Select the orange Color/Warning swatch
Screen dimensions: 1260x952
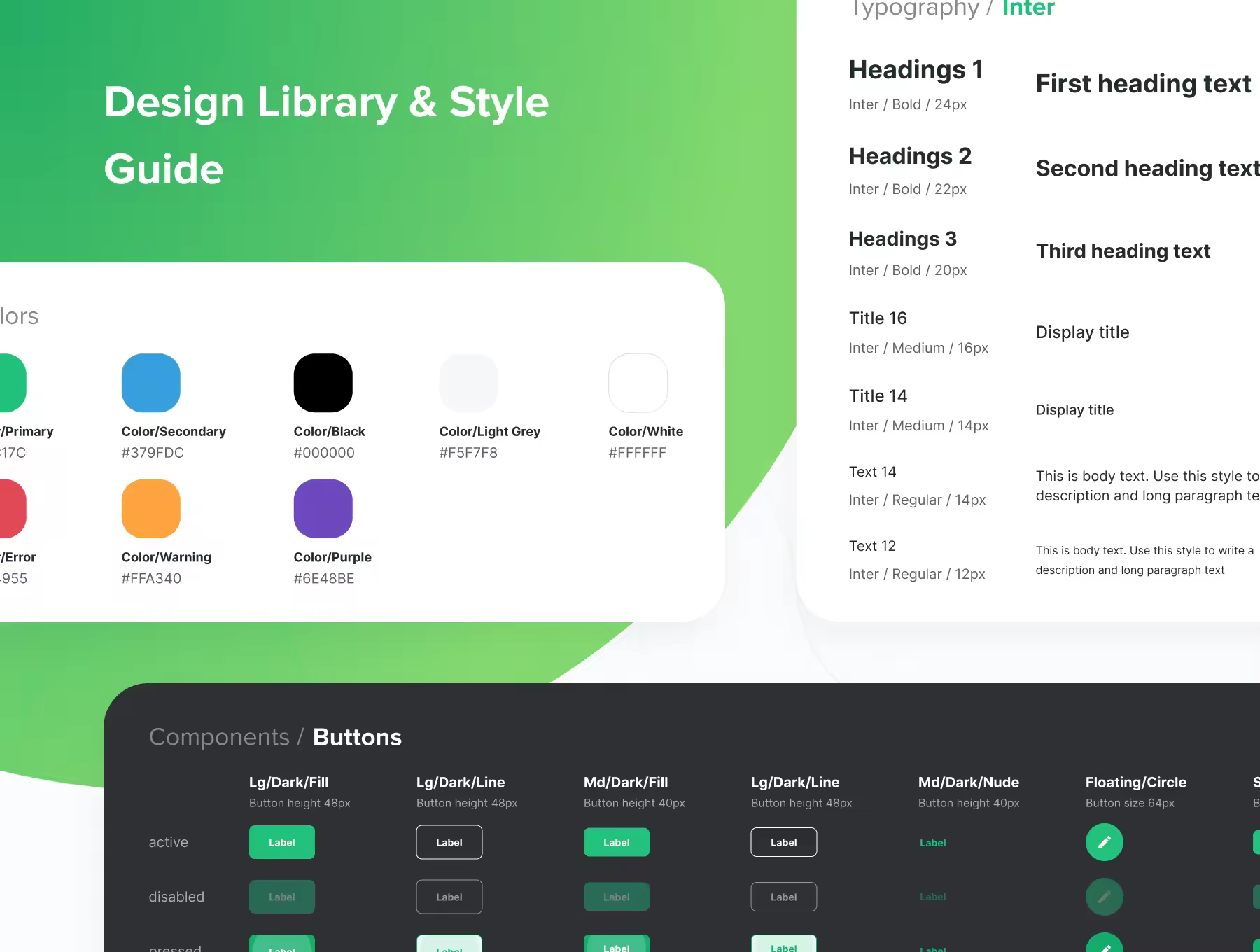pos(151,509)
